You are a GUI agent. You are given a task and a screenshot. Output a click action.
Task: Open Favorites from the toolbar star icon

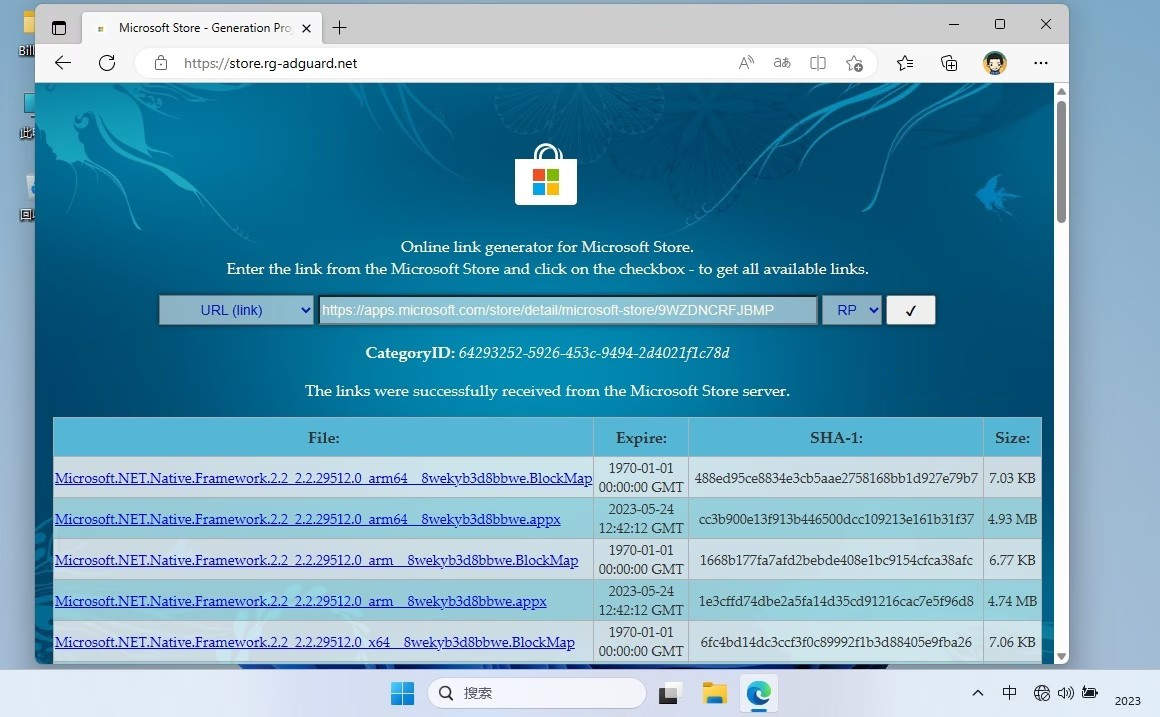905,62
